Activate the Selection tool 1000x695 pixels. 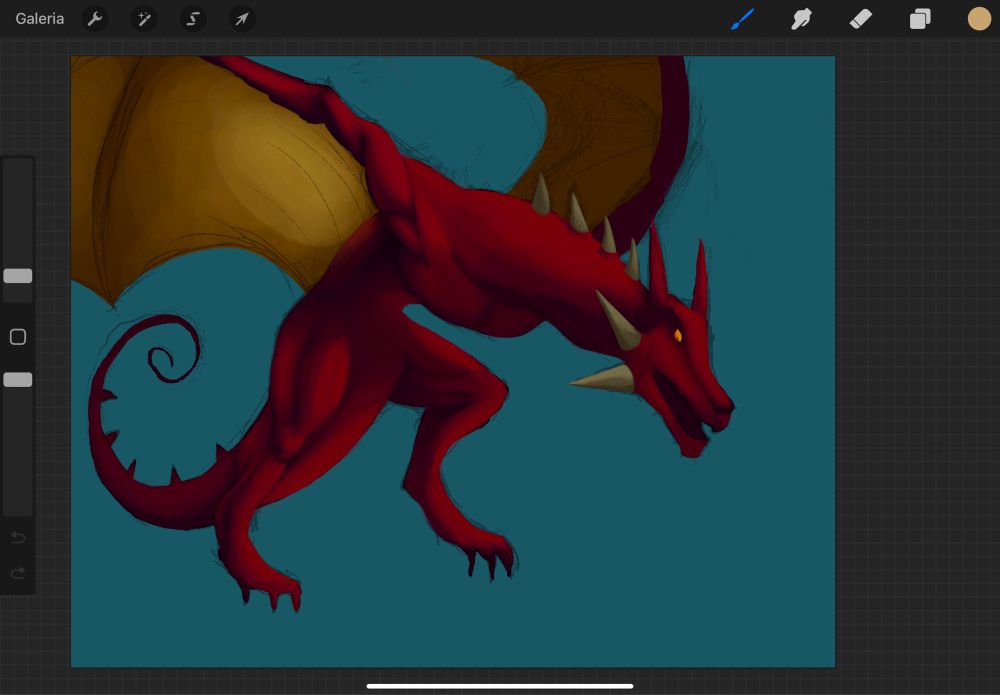click(x=193, y=19)
